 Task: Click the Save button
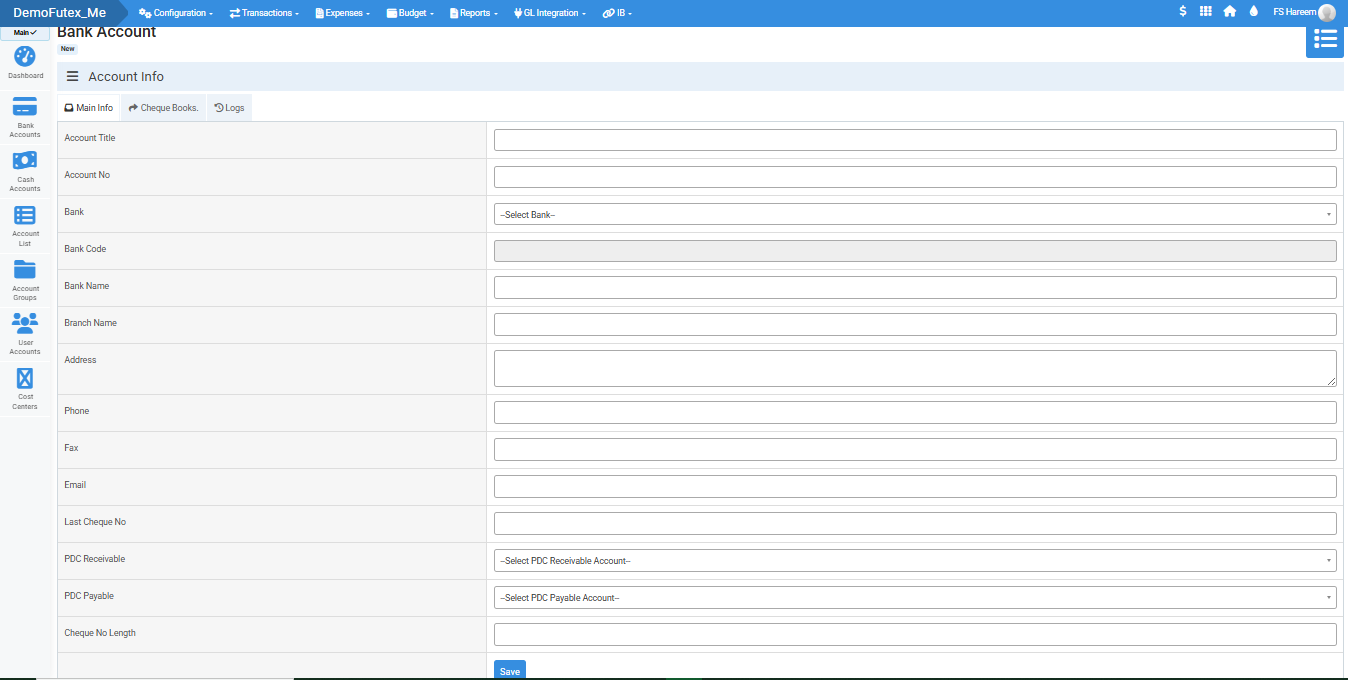pos(509,671)
